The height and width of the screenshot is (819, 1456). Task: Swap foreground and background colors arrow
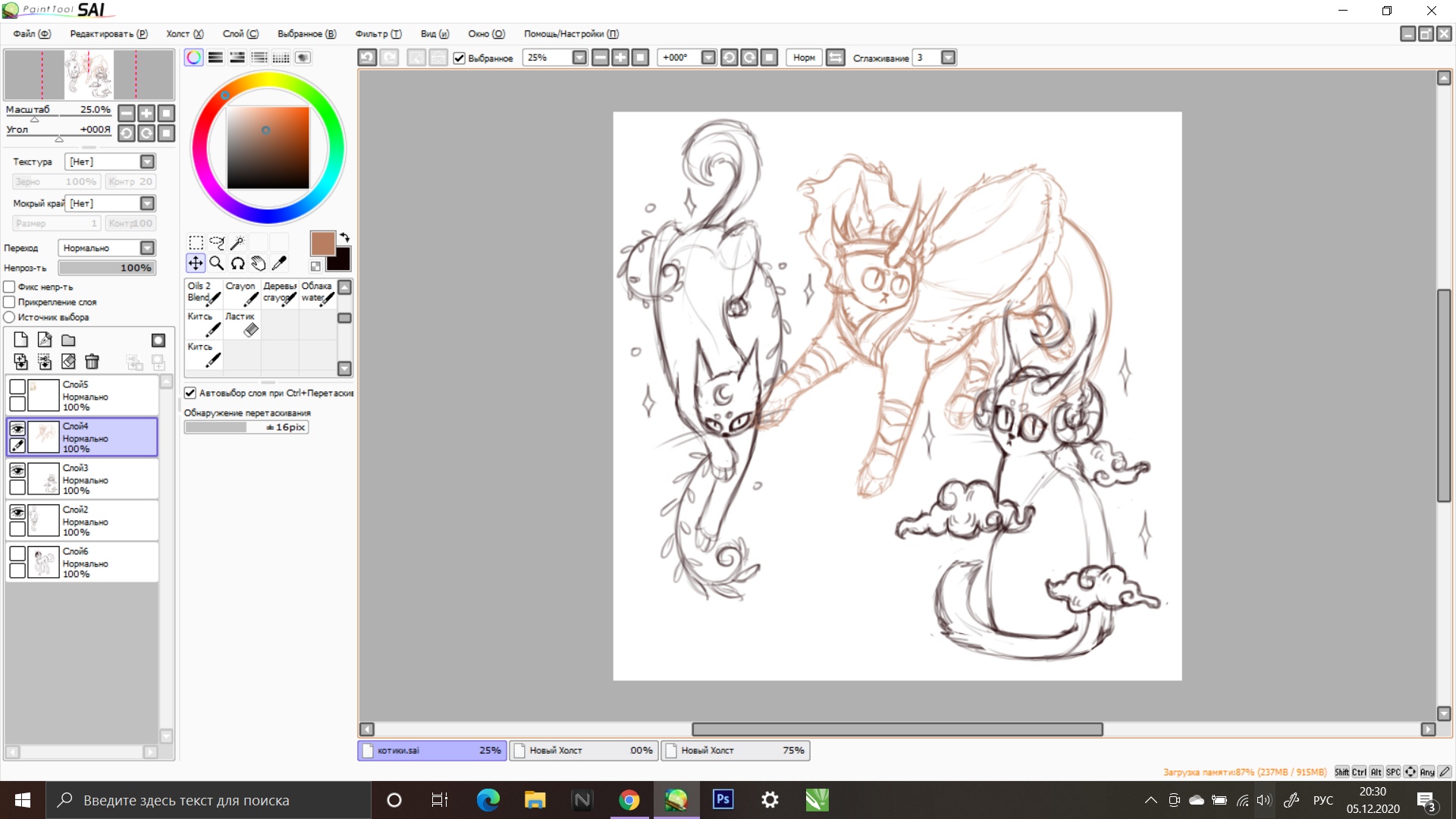(344, 237)
